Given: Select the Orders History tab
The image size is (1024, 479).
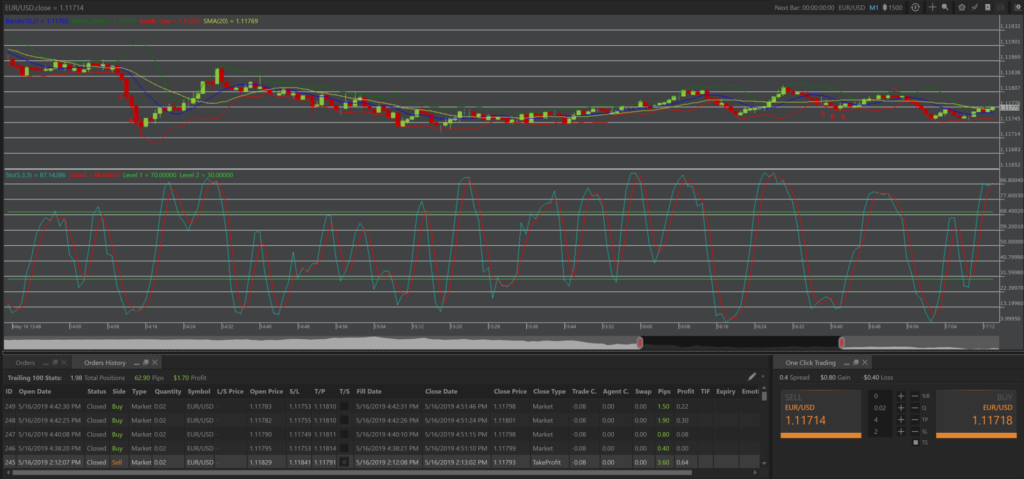Looking at the screenshot, I should [105, 362].
